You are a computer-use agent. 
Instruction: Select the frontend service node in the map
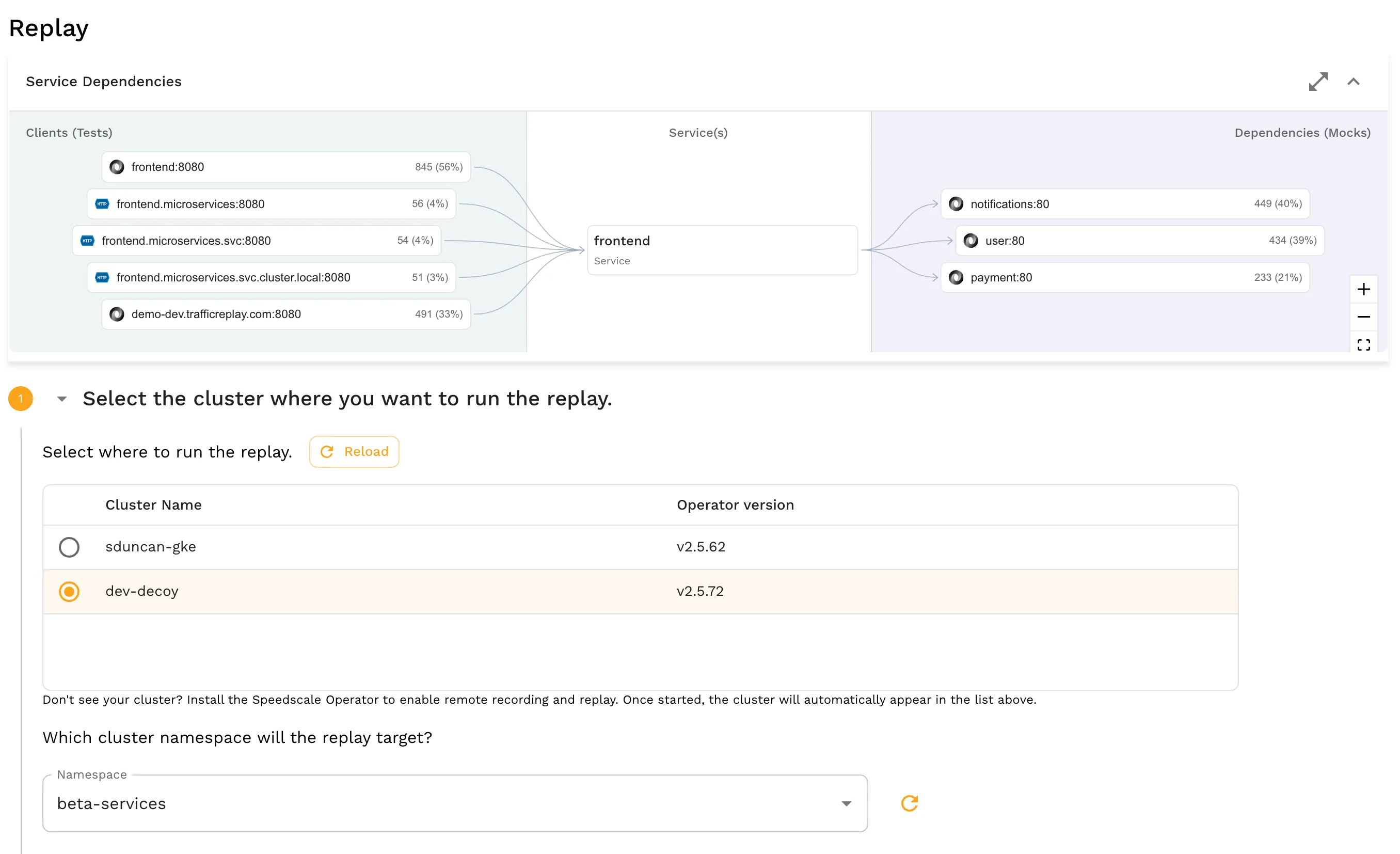coord(721,249)
